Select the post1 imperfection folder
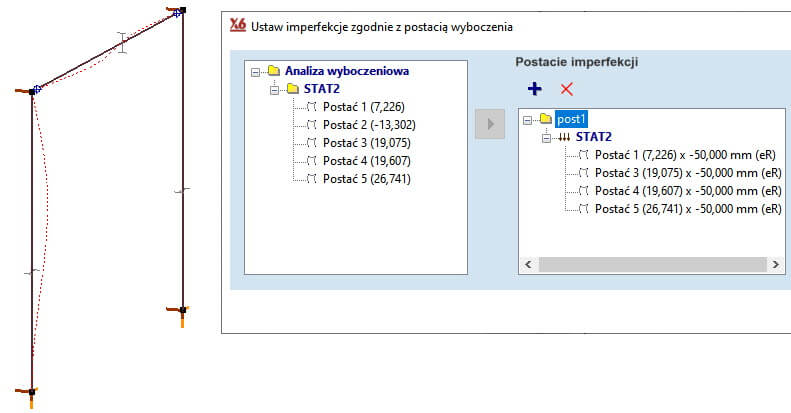The height and width of the screenshot is (413, 791). point(572,119)
